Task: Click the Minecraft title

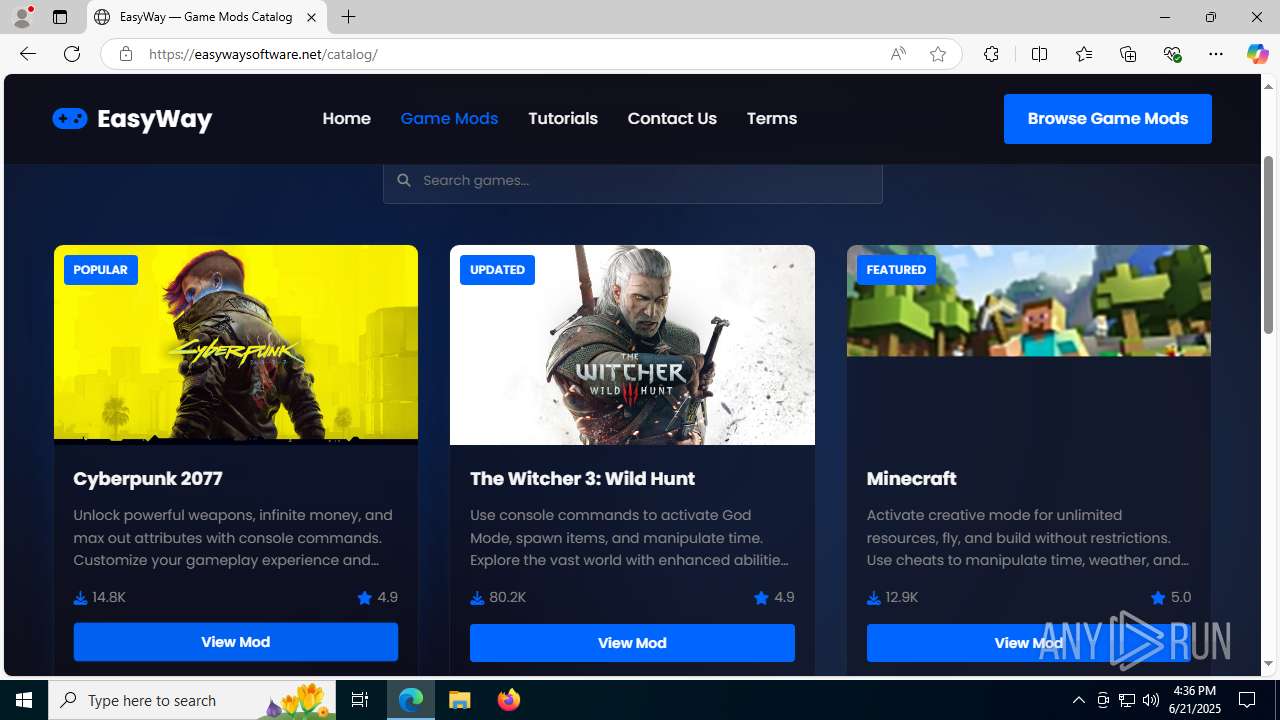Action: (911, 478)
